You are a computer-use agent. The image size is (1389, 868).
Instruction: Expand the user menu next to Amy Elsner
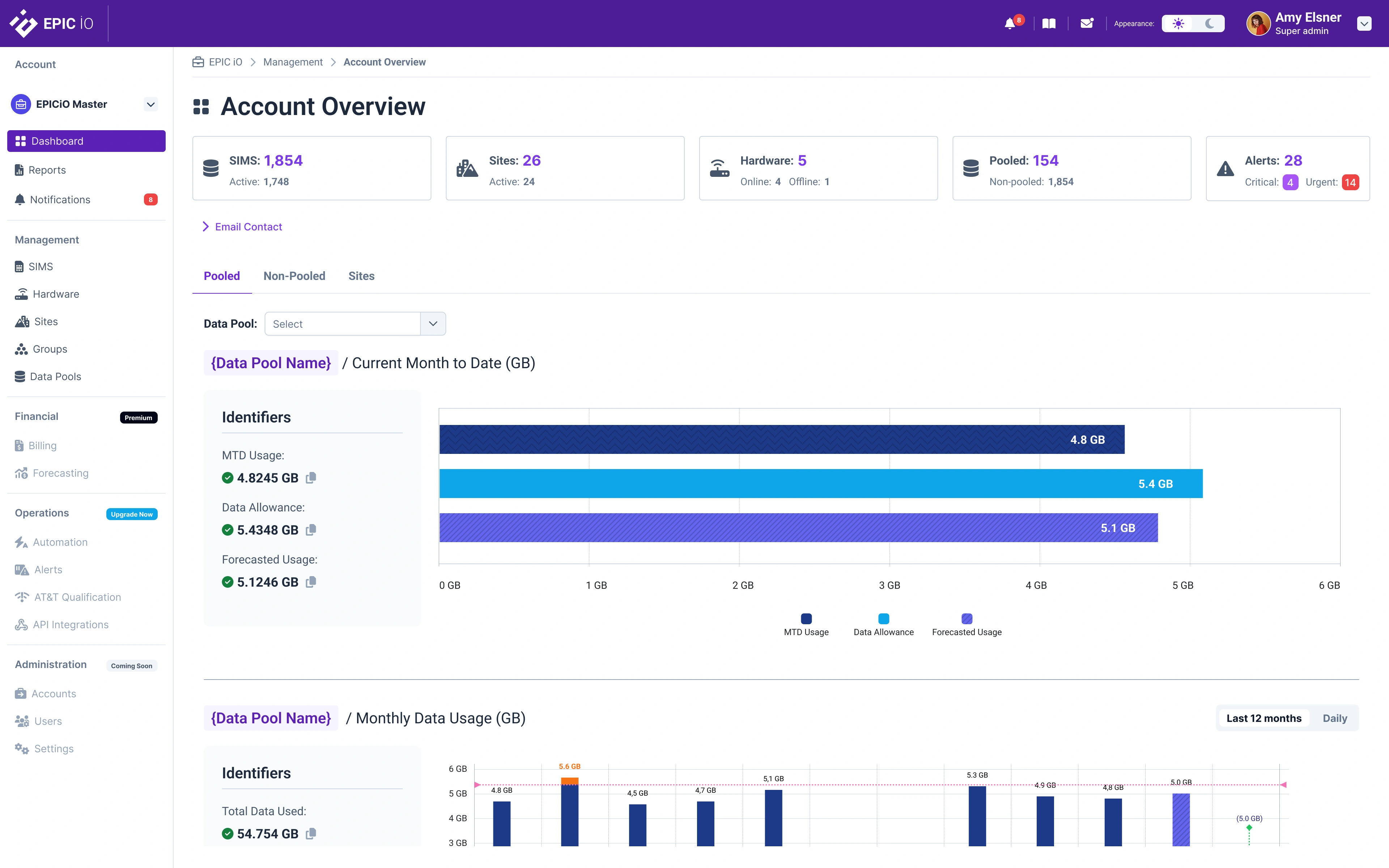[1364, 24]
